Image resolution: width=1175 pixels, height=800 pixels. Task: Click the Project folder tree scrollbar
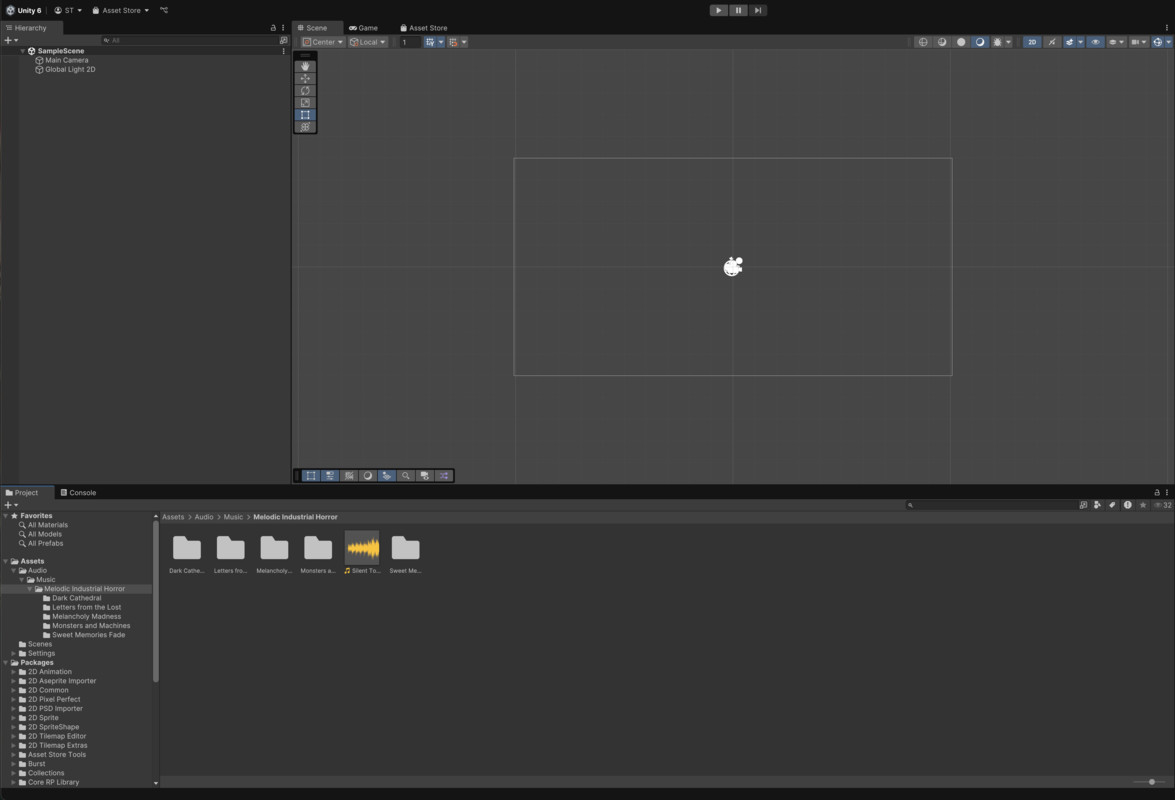pos(156,601)
